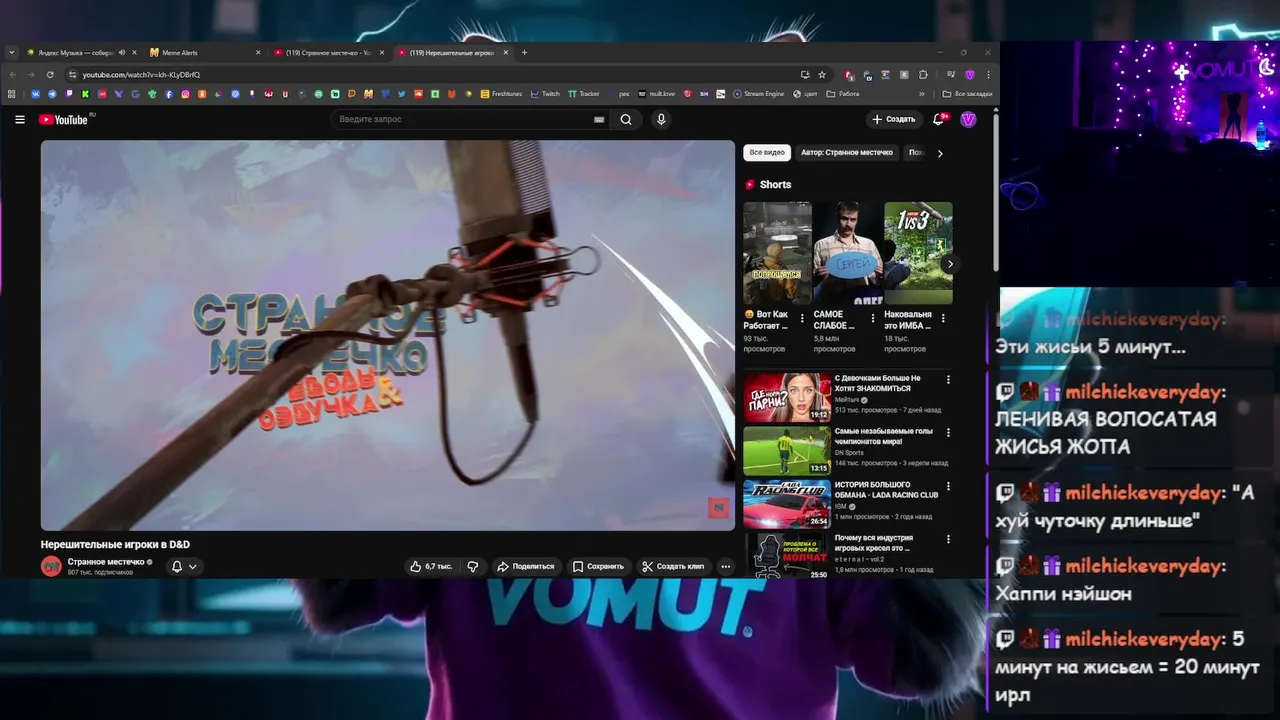Viewport: 1280px width, 720px height.
Task: Dislike the video with thumbs down
Action: (473, 566)
